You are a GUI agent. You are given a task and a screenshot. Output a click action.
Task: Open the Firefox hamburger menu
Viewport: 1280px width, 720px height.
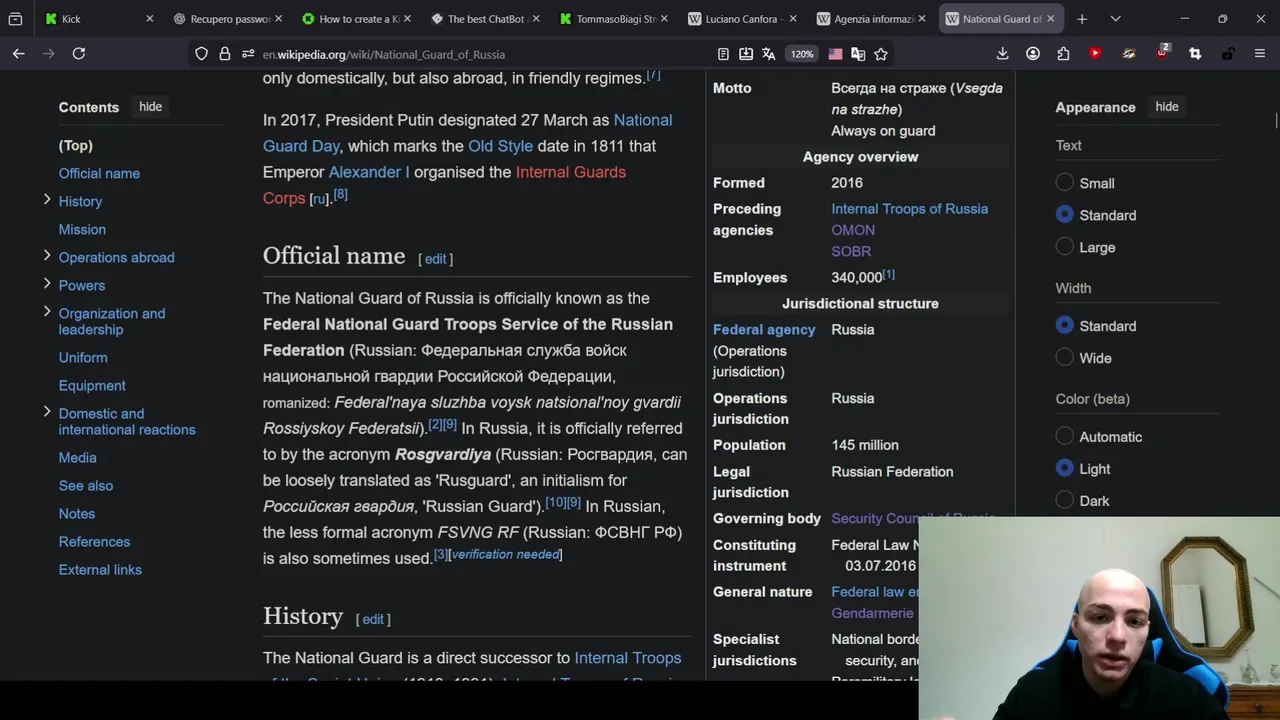[x=1260, y=54]
